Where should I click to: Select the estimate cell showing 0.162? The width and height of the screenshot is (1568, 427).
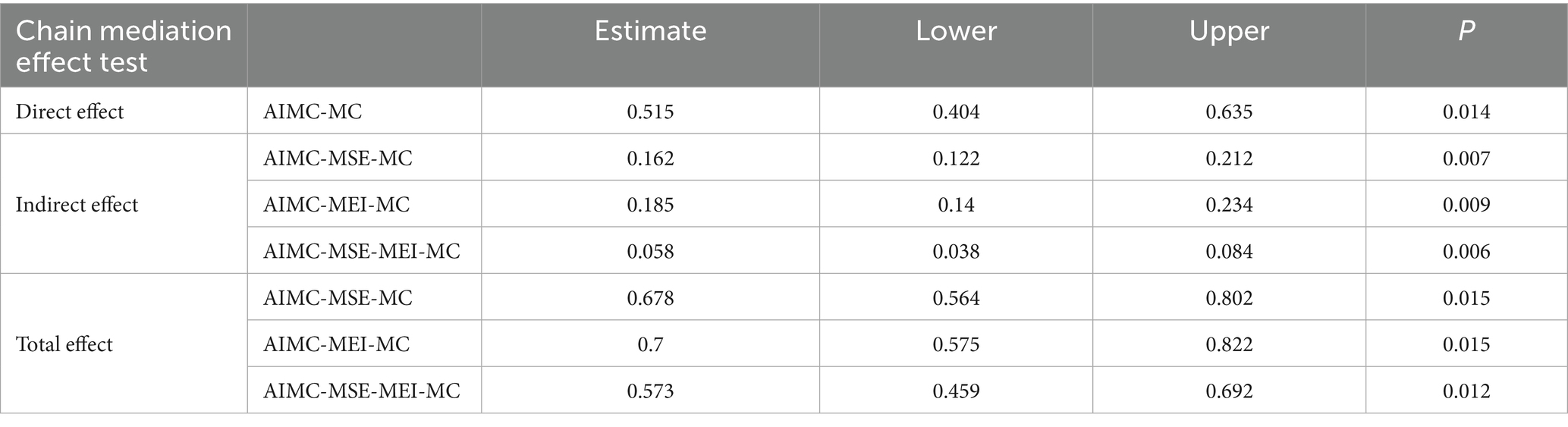click(650, 159)
